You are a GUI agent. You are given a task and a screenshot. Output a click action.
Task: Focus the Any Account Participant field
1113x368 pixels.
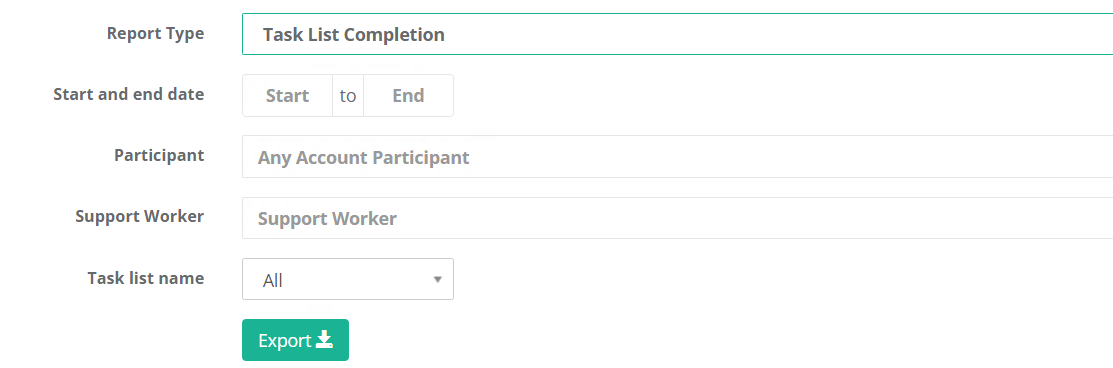tap(677, 157)
